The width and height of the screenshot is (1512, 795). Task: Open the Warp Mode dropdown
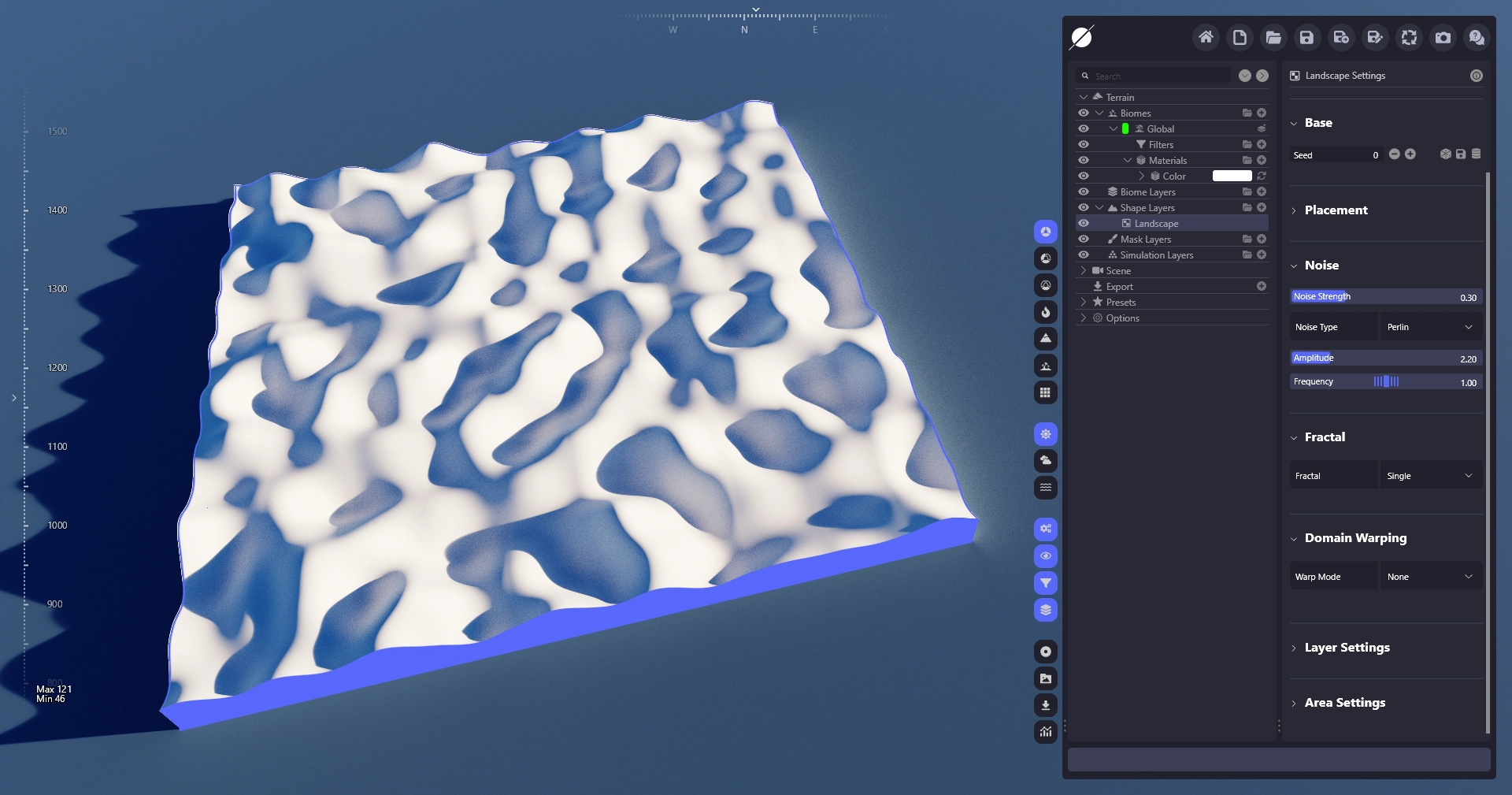point(1430,577)
